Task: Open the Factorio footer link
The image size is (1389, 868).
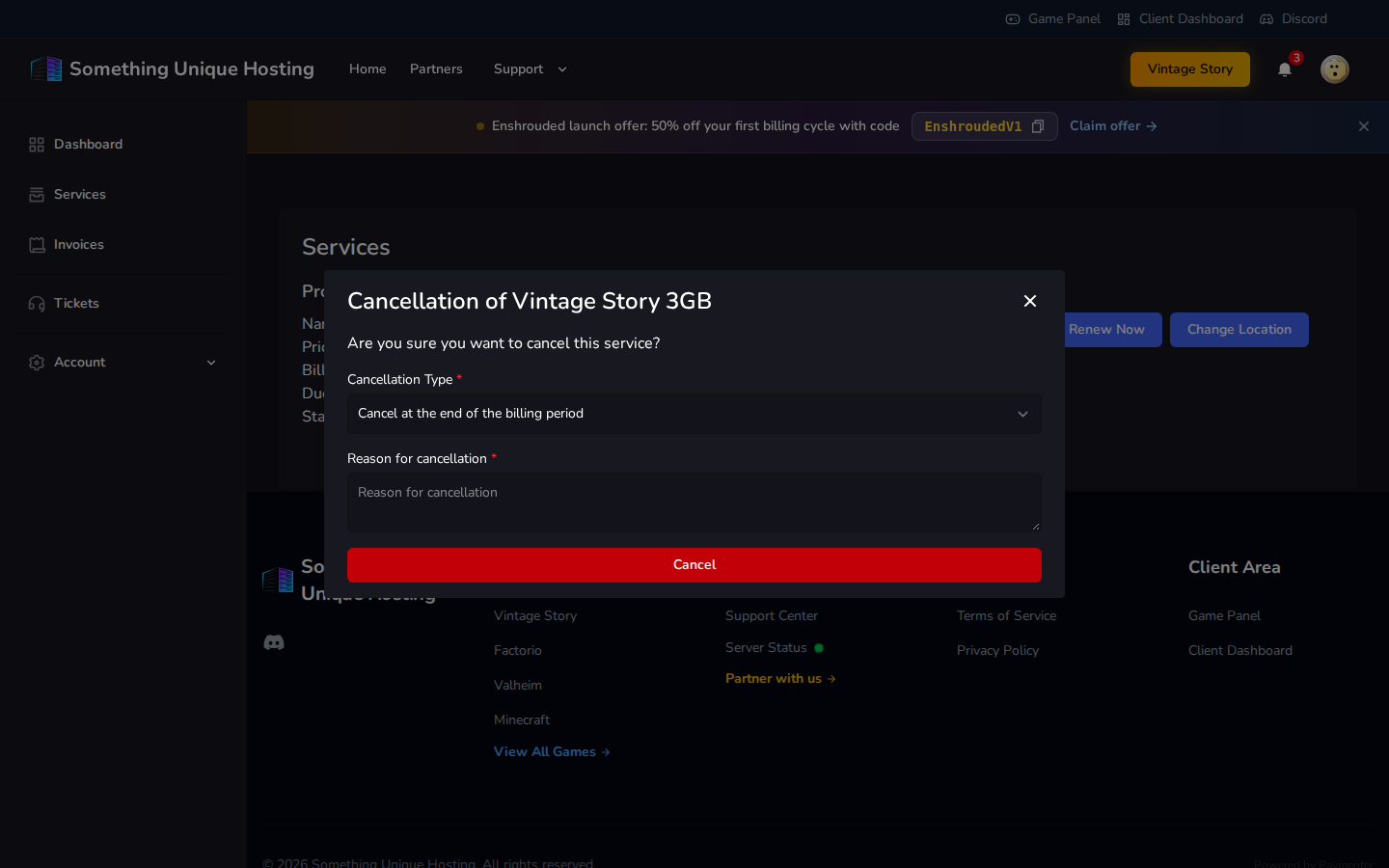Action: click(518, 651)
